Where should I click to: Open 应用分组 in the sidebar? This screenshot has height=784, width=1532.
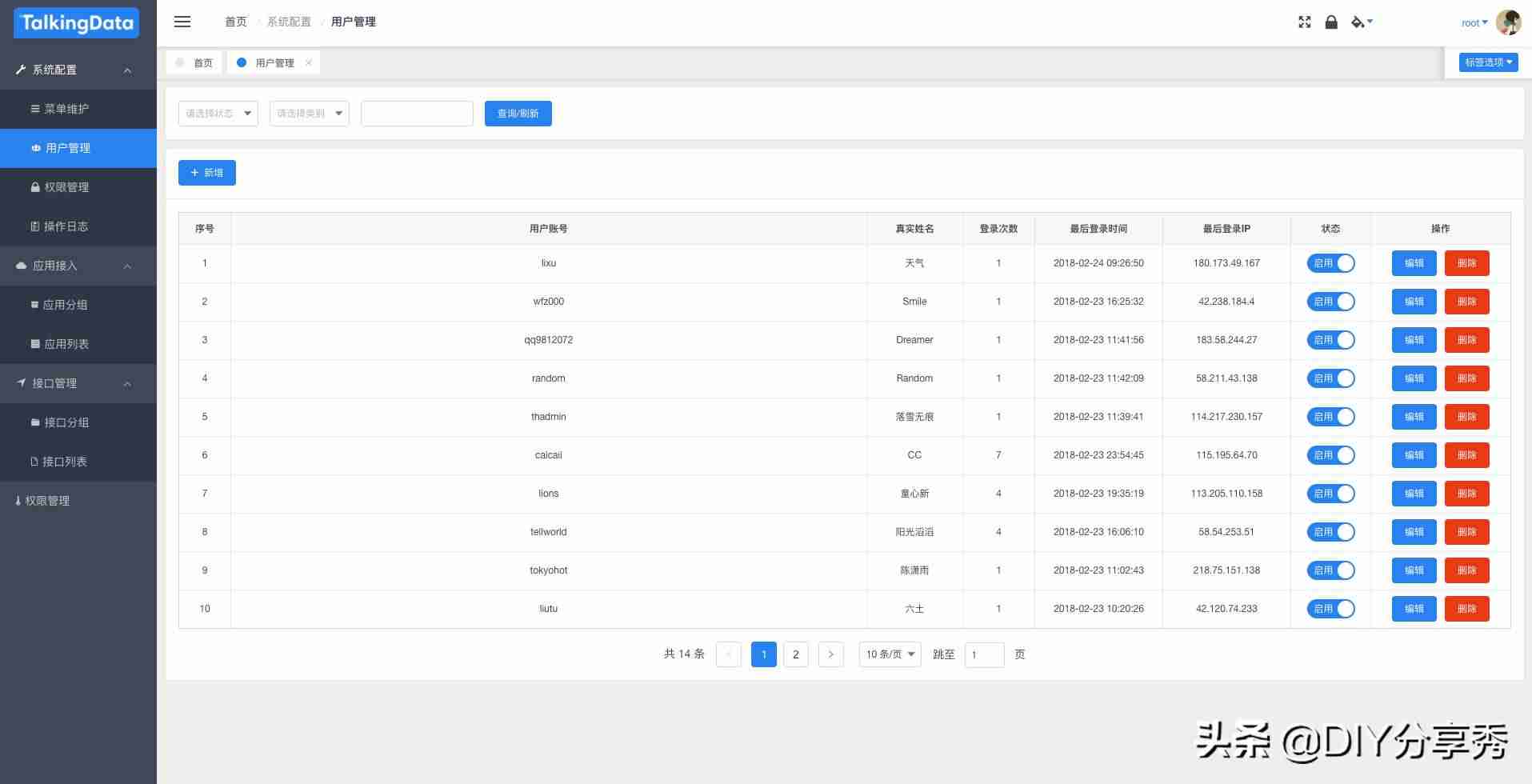[x=78, y=305]
